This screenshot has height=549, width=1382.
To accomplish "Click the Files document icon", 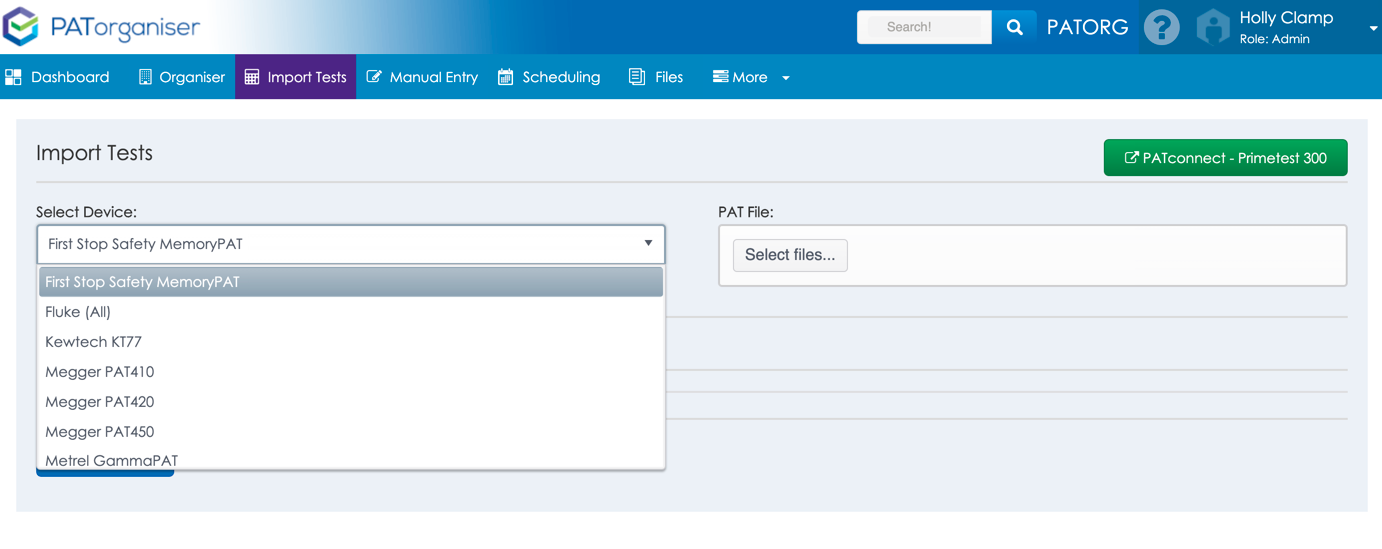I will pos(637,77).
